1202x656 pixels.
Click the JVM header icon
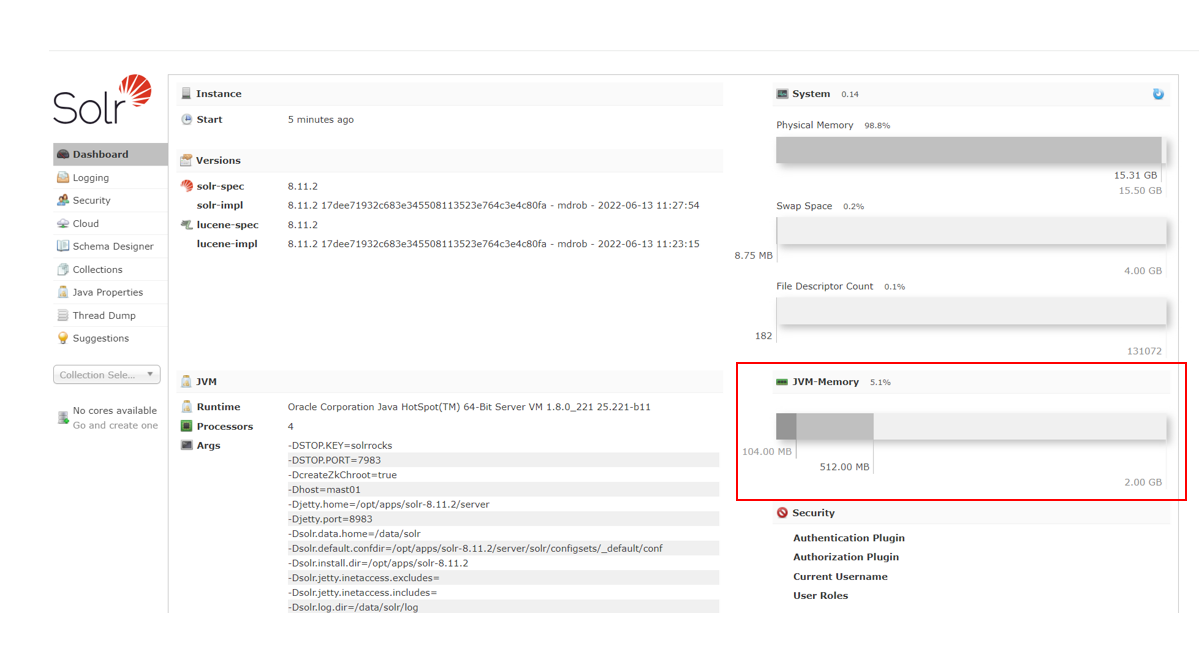pos(186,381)
